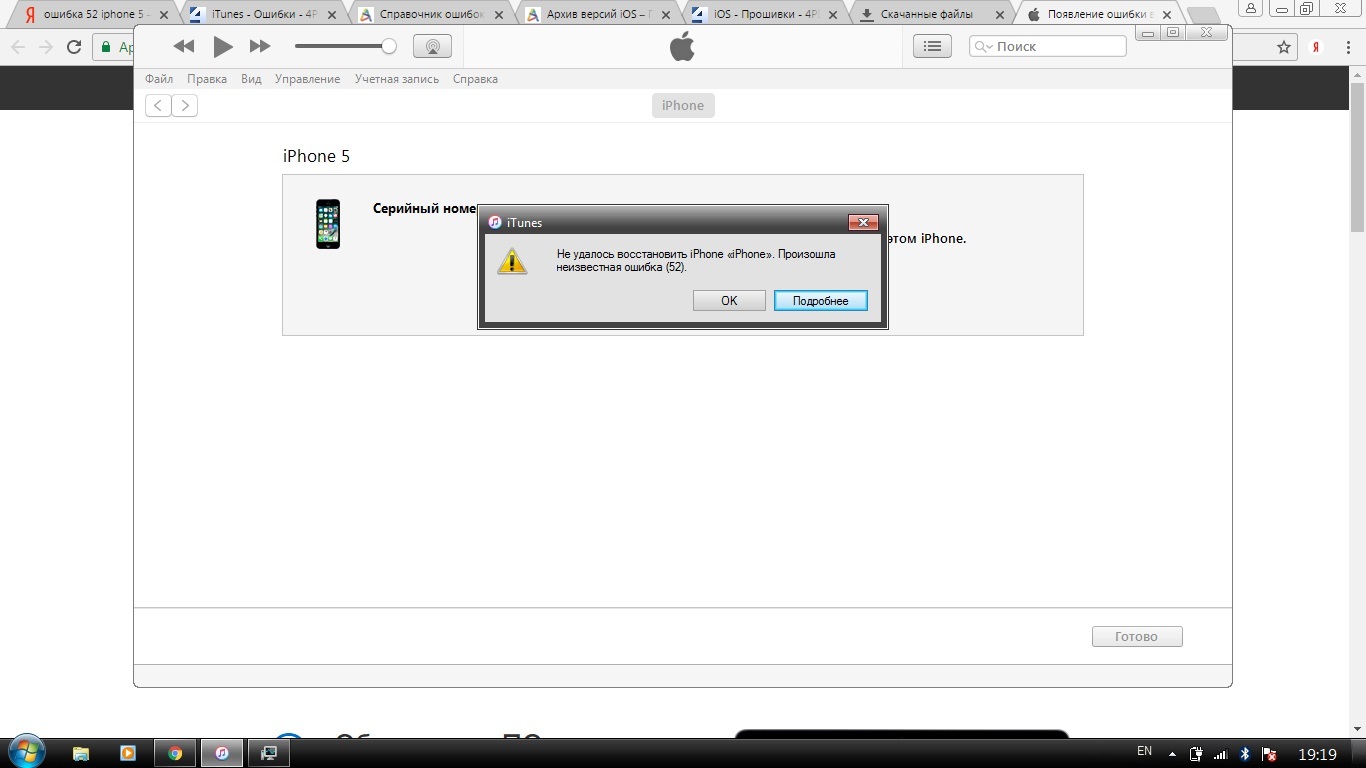This screenshot has width=1366, height=768.
Task: Open the Up Next list-view button
Action: tap(932, 46)
